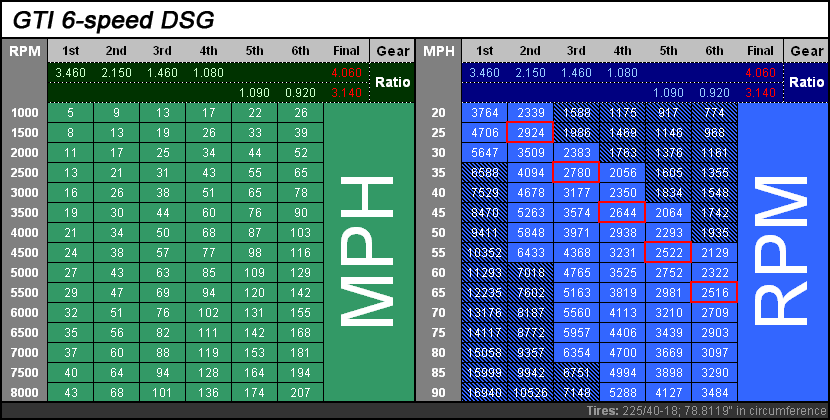Click the "3484" RPM cell
The image size is (830, 420).
[x=714, y=392]
